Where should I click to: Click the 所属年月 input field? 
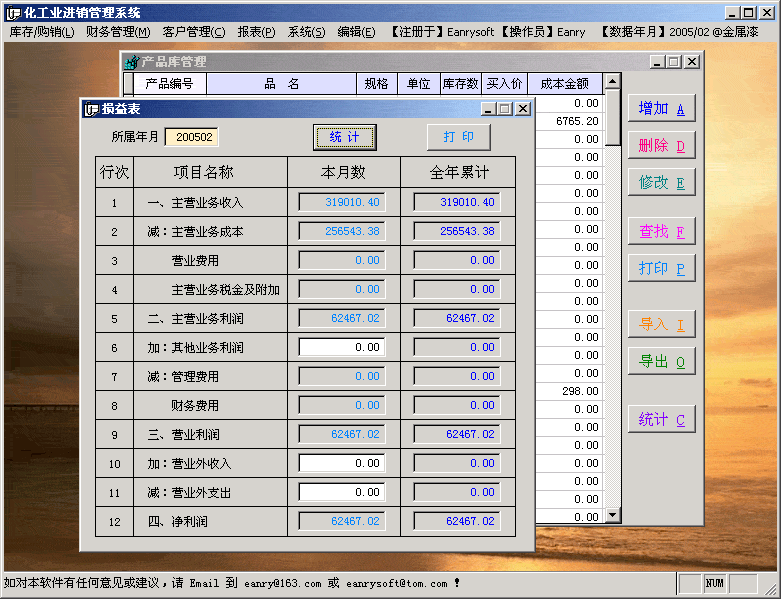click(192, 137)
